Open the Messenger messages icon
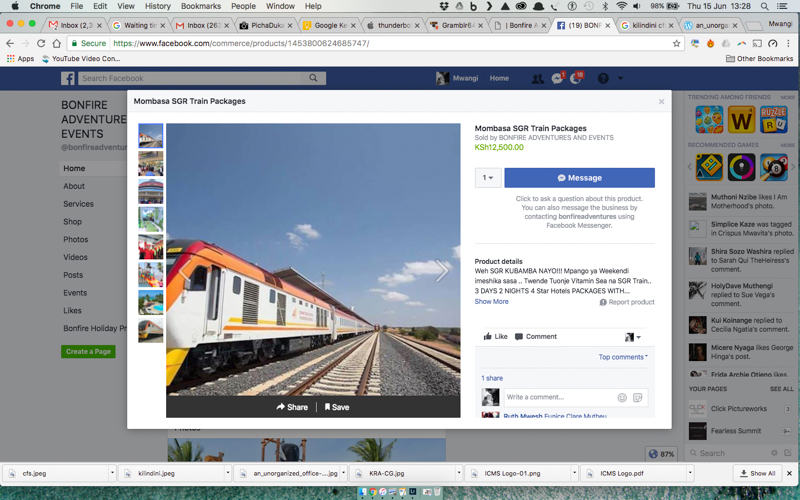800x500 pixels. coord(557,78)
